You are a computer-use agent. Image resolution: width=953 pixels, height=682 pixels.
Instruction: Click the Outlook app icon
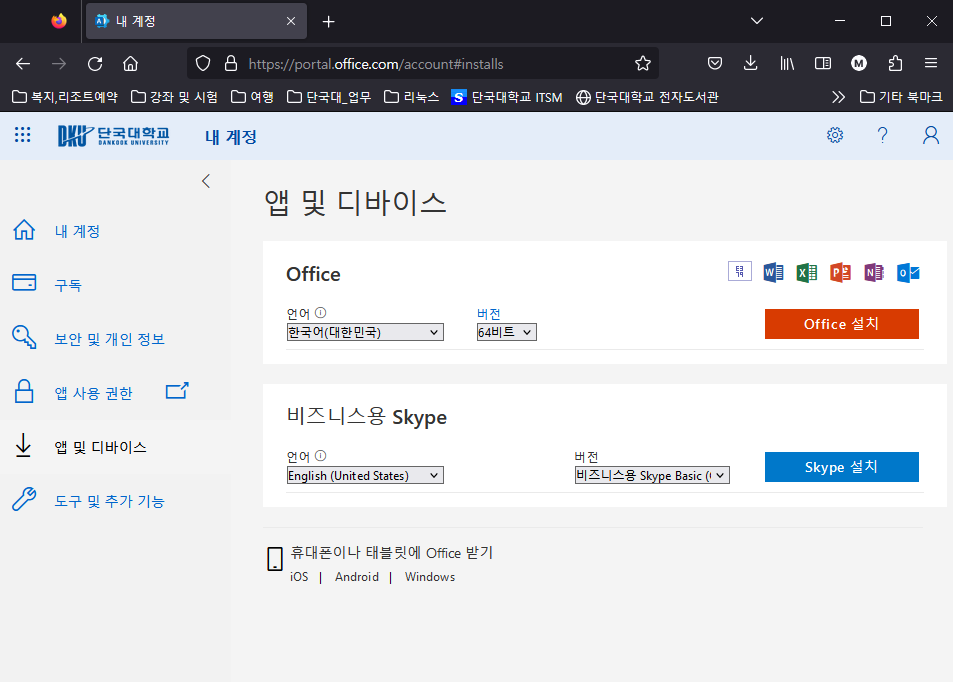pos(908,273)
